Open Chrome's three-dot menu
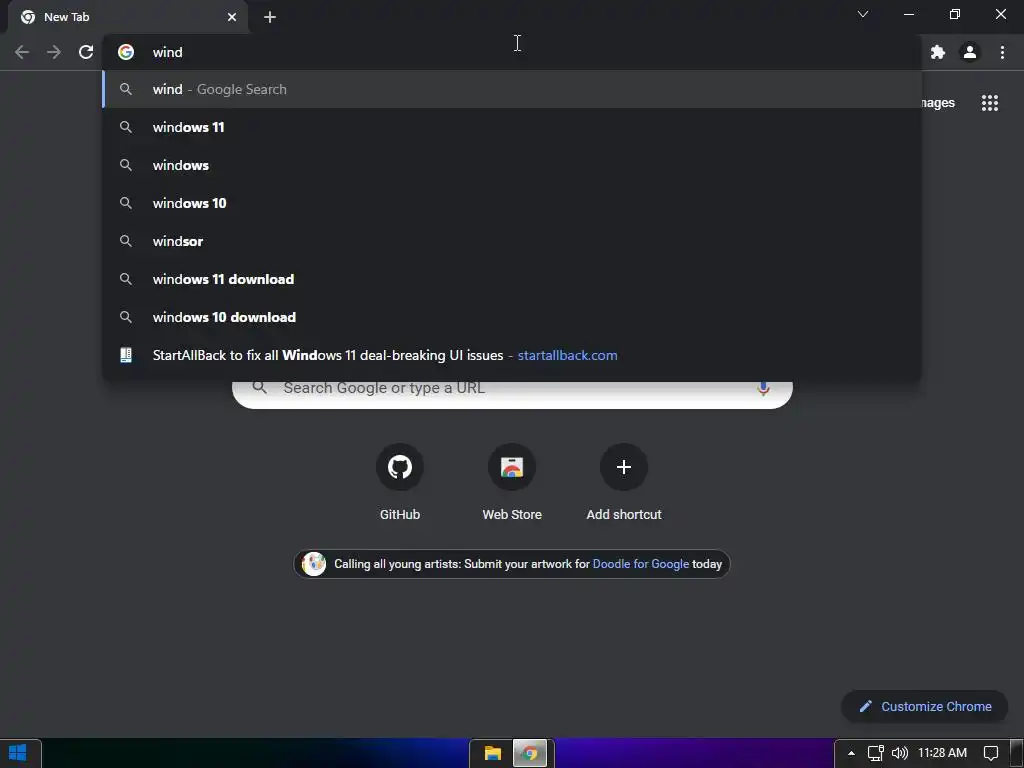The height and width of the screenshot is (768, 1024). pos(1002,52)
